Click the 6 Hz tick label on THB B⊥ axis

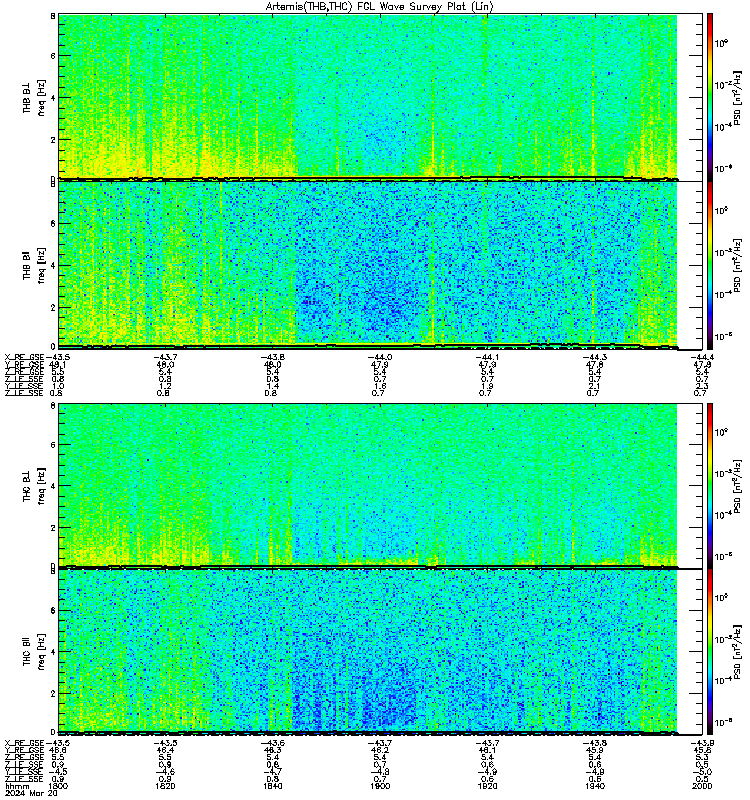pyautogui.click(x=53, y=56)
